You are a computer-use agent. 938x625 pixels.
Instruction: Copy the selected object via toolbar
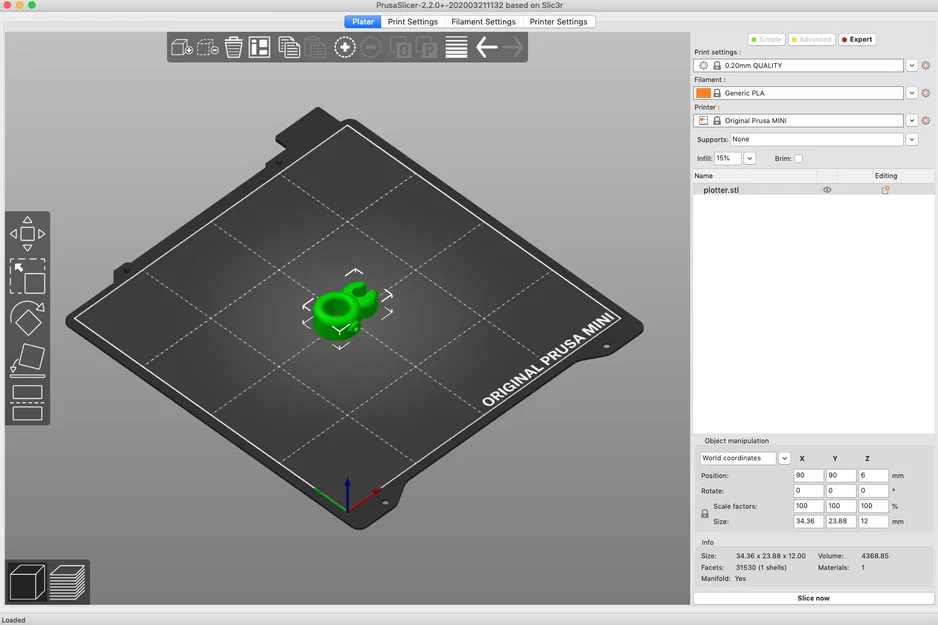tap(288, 47)
